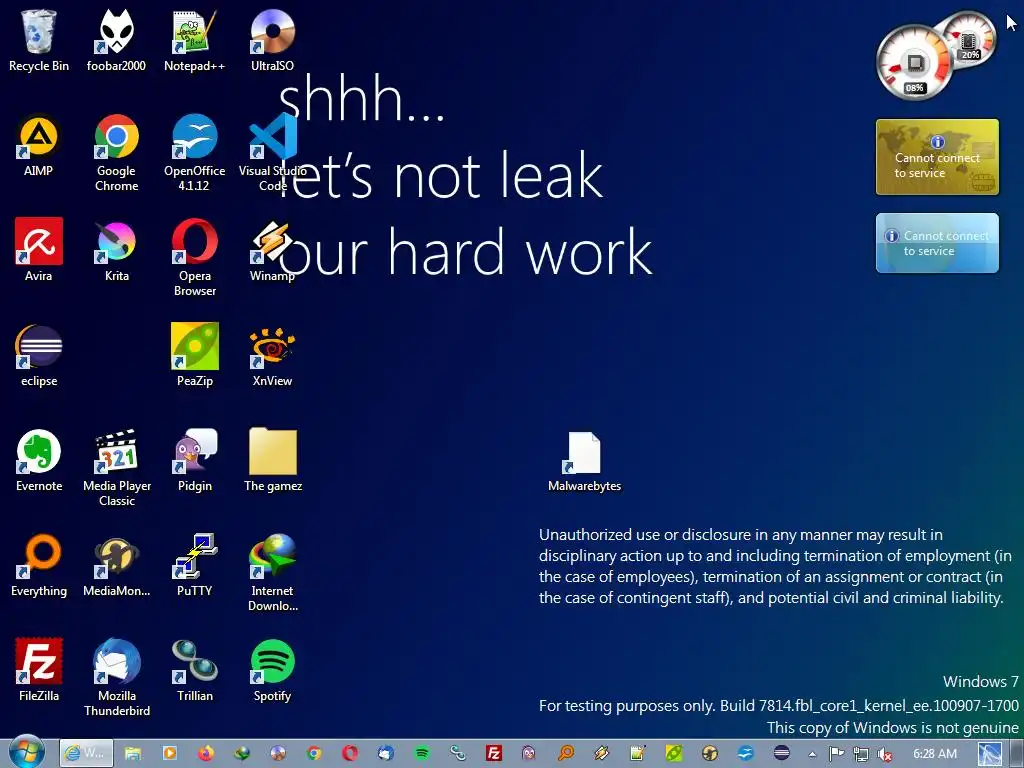This screenshot has height=768, width=1024.
Task: Click the muted volume tray icon
Action: point(885,754)
